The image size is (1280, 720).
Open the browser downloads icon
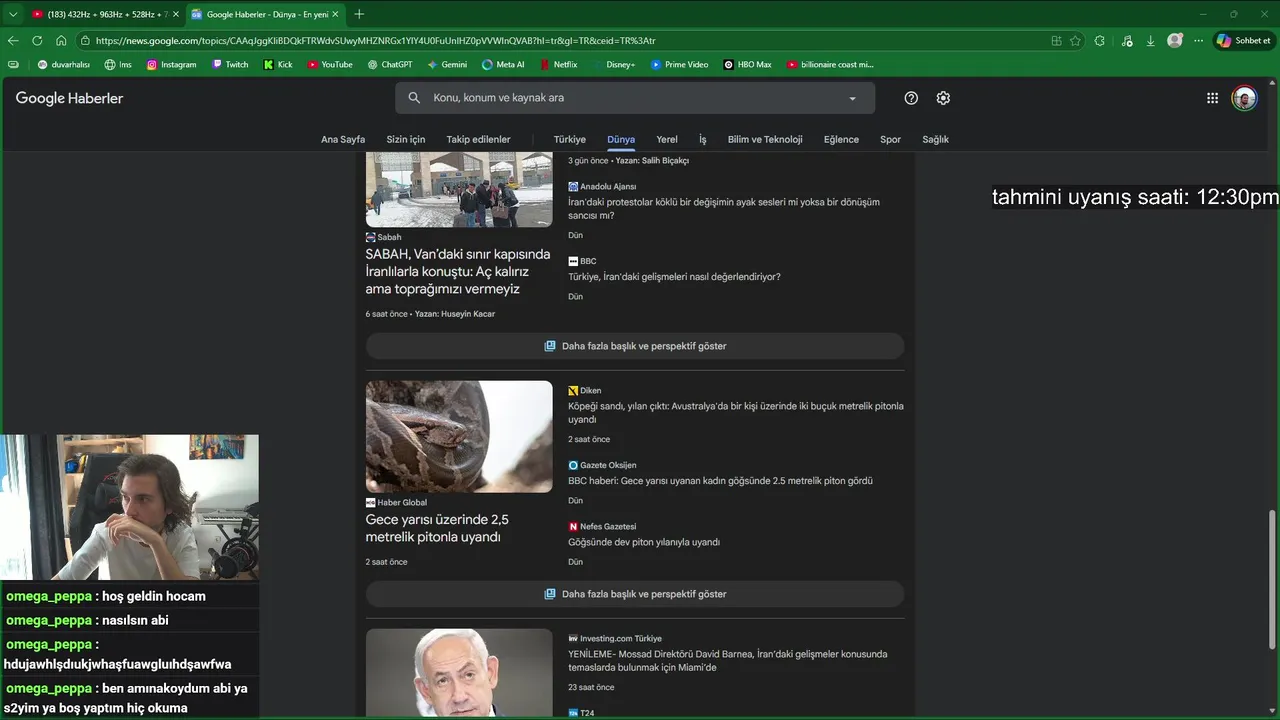point(1150,41)
